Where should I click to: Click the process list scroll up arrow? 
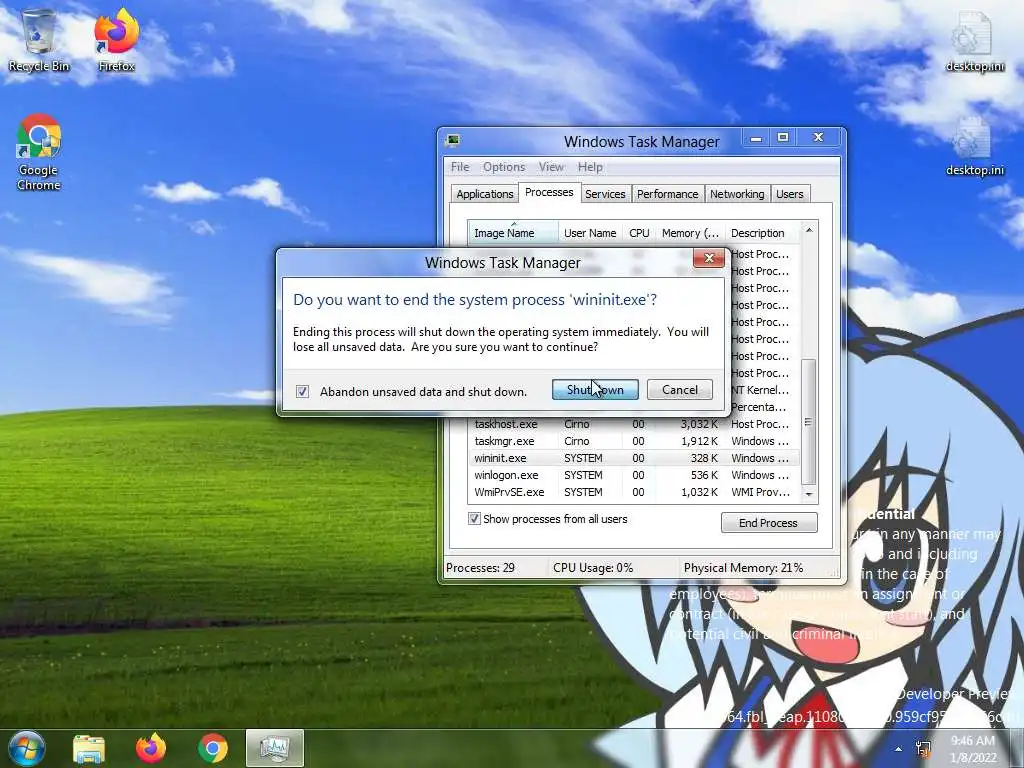[x=809, y=230]
